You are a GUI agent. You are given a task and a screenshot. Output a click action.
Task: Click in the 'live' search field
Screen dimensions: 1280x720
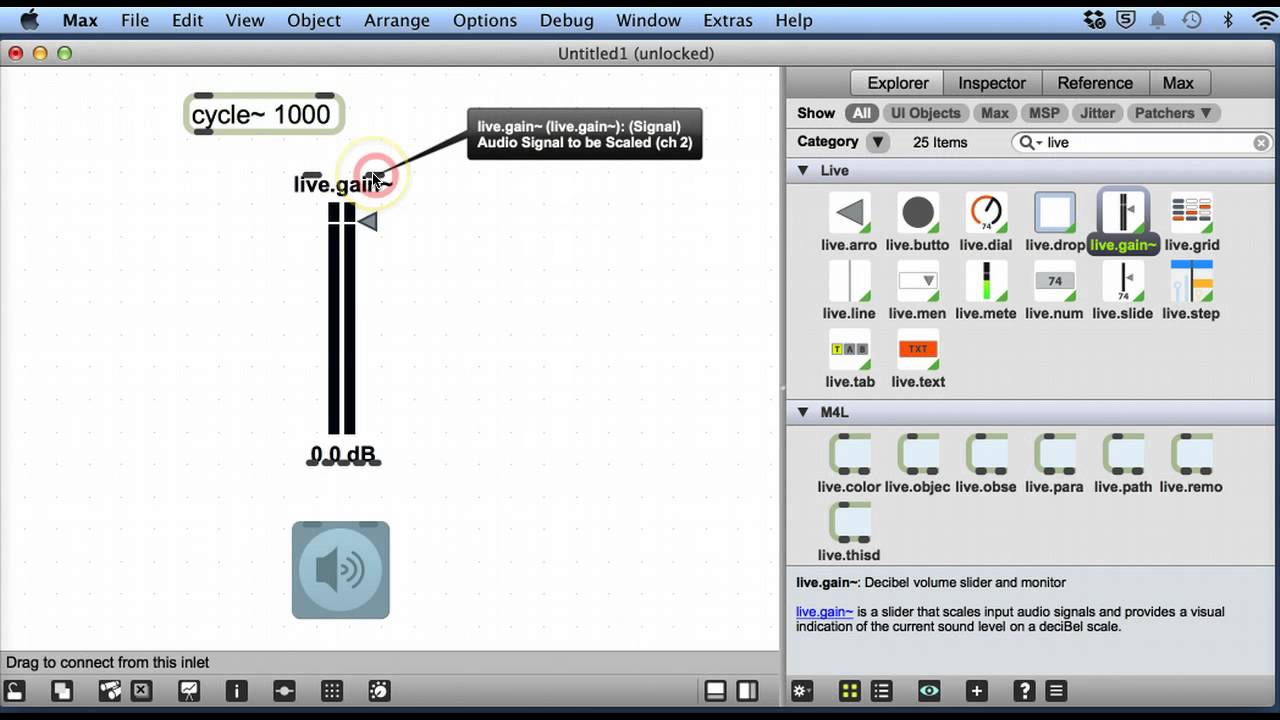coord(1143,143)
